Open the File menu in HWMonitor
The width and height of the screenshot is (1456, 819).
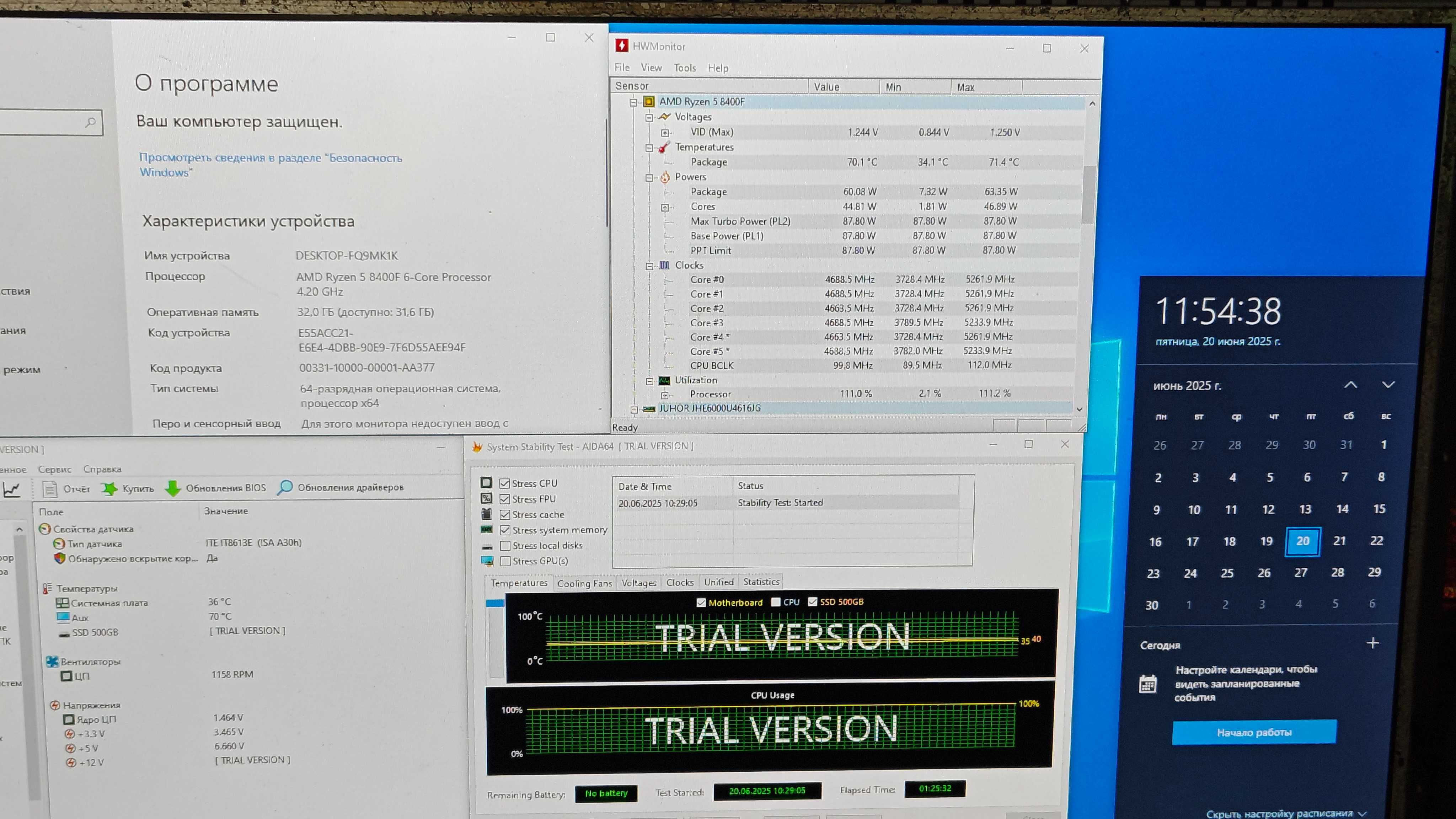click(622, 67)
